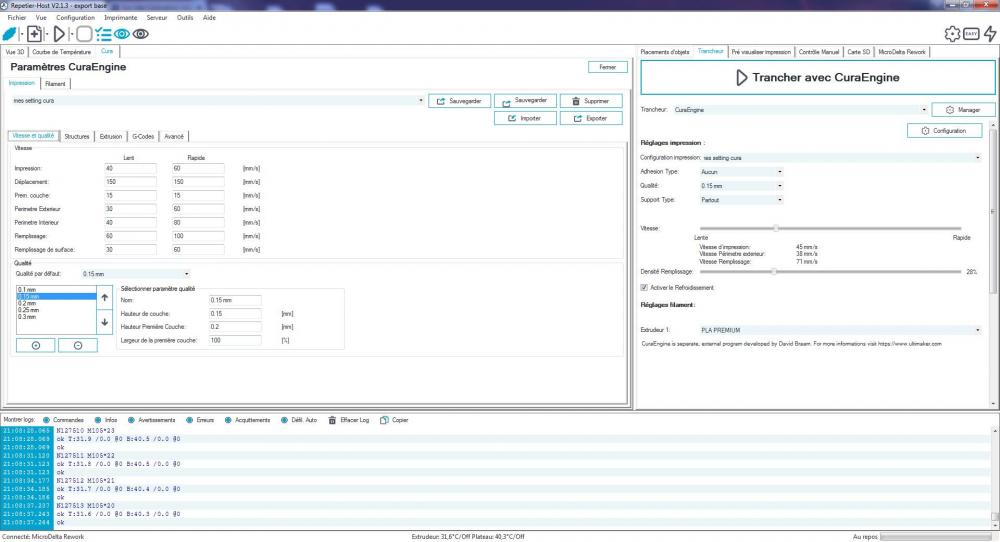Toggle the log checklist toolbar icon

tap(103, 34)
